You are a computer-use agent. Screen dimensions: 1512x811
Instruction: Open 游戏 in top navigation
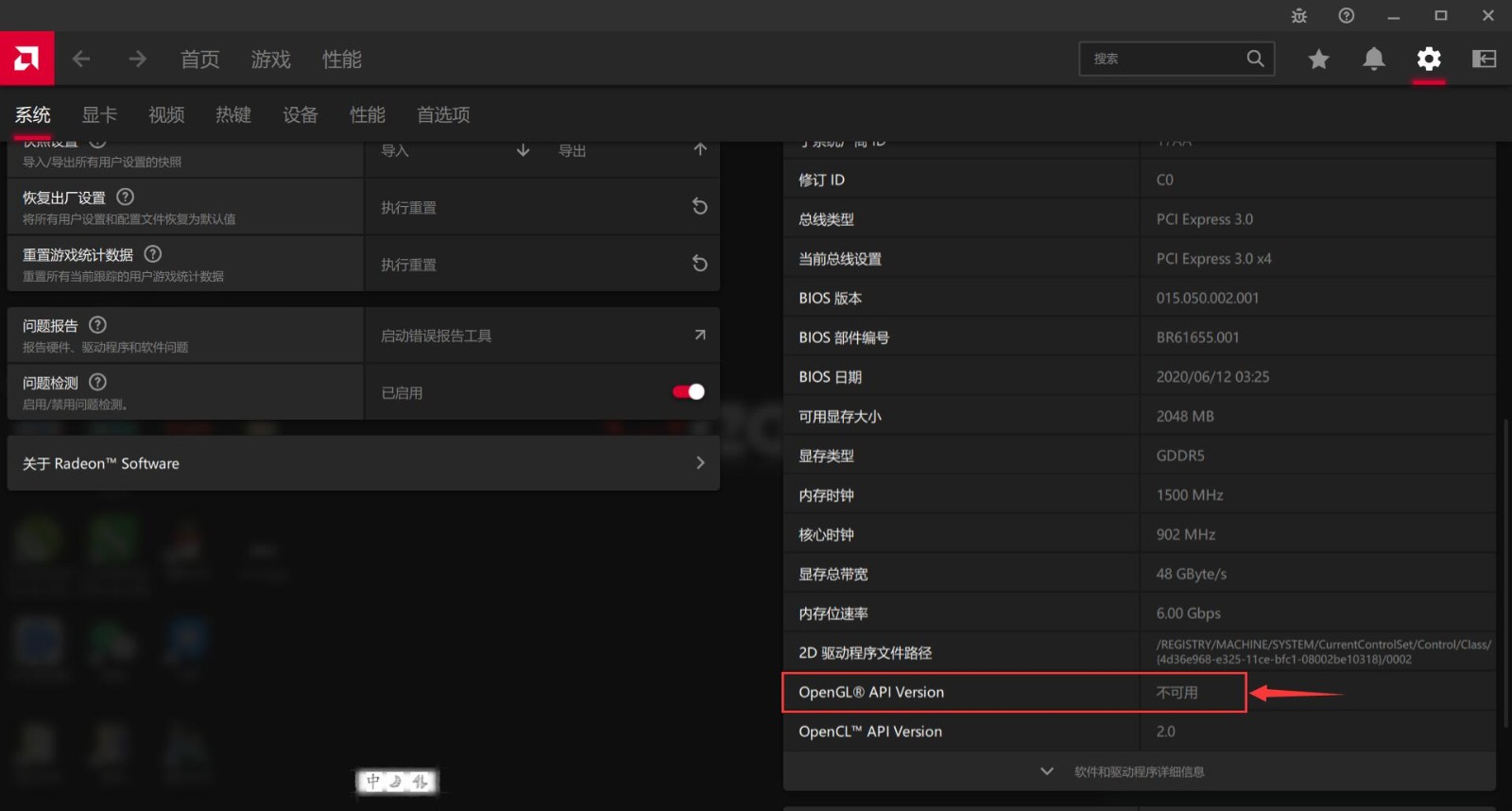(271, 60)
